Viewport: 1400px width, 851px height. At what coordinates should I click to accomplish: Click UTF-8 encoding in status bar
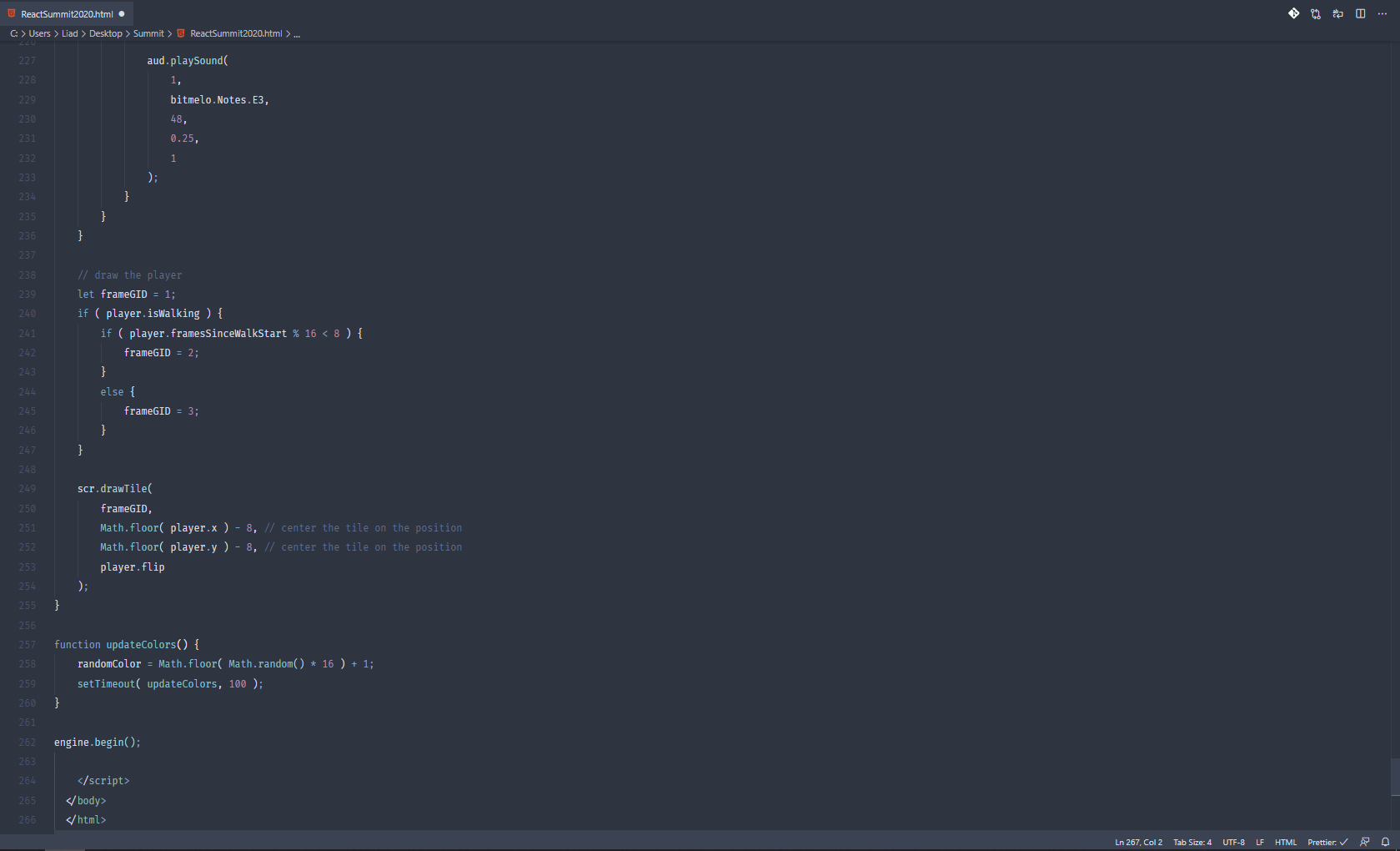(1233, 842)
